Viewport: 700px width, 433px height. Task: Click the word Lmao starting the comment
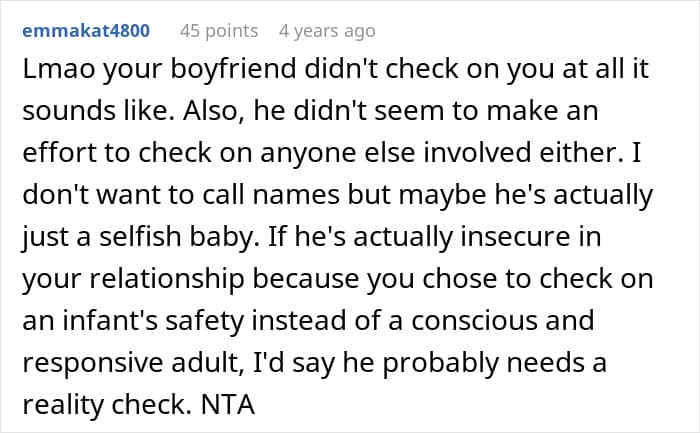tap(59, 69)
